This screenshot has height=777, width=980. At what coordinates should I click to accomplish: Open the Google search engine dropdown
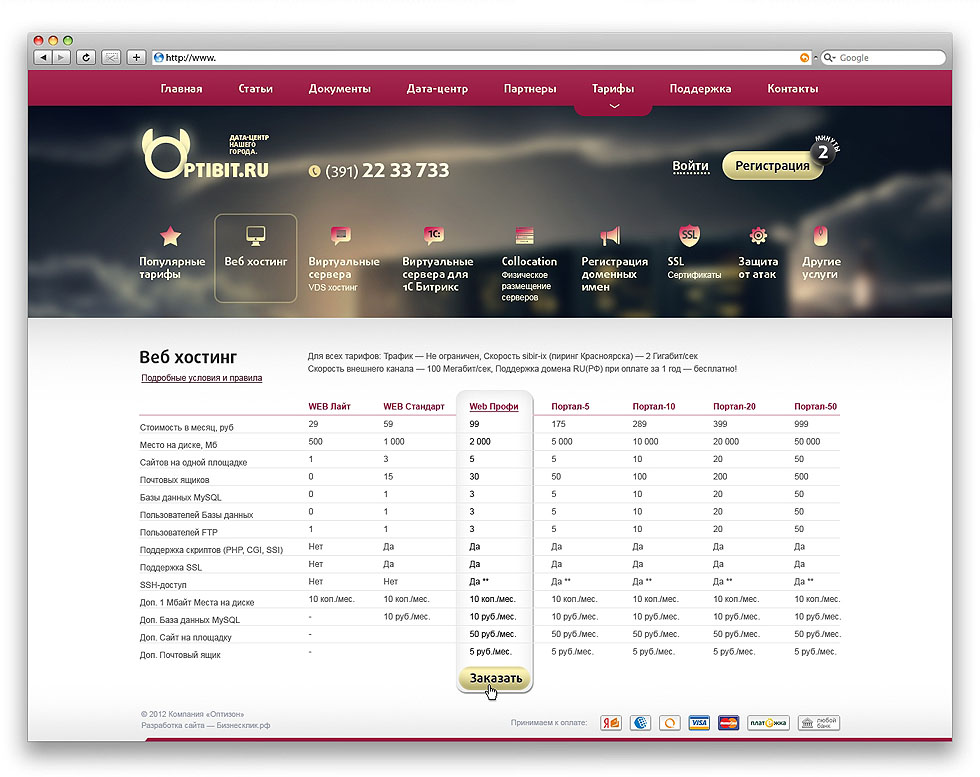pyautogui.click(x=830, y=58)
